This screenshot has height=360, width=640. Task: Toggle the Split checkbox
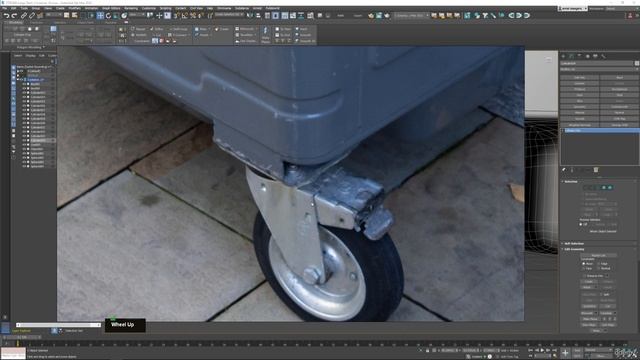(x=602, y=294)
